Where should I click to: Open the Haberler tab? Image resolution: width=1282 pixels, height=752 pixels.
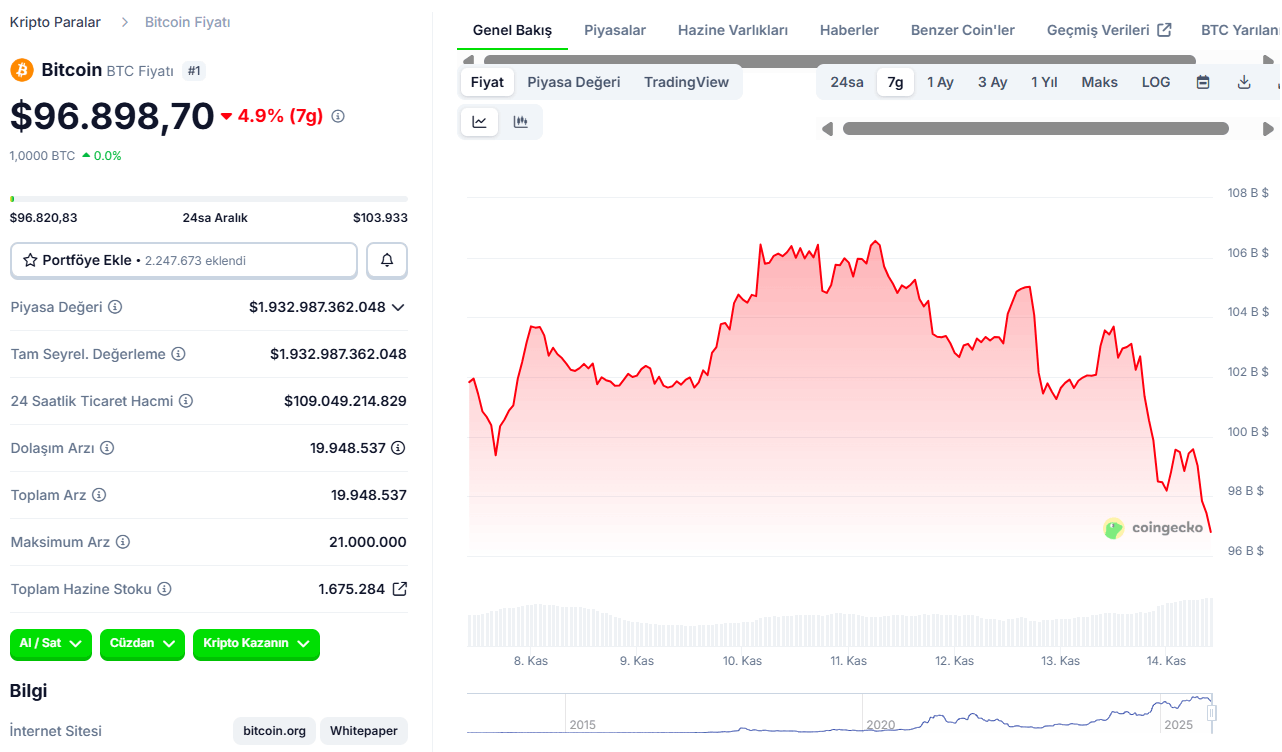coord(848,30)
